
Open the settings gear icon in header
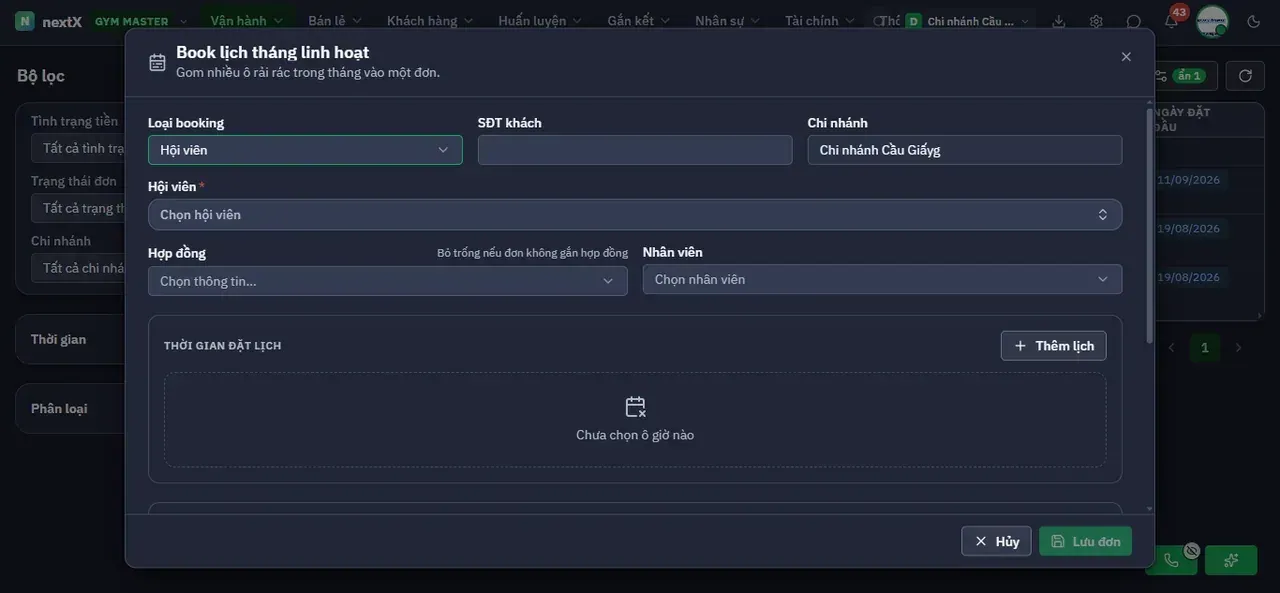[x=1096, y=21]
